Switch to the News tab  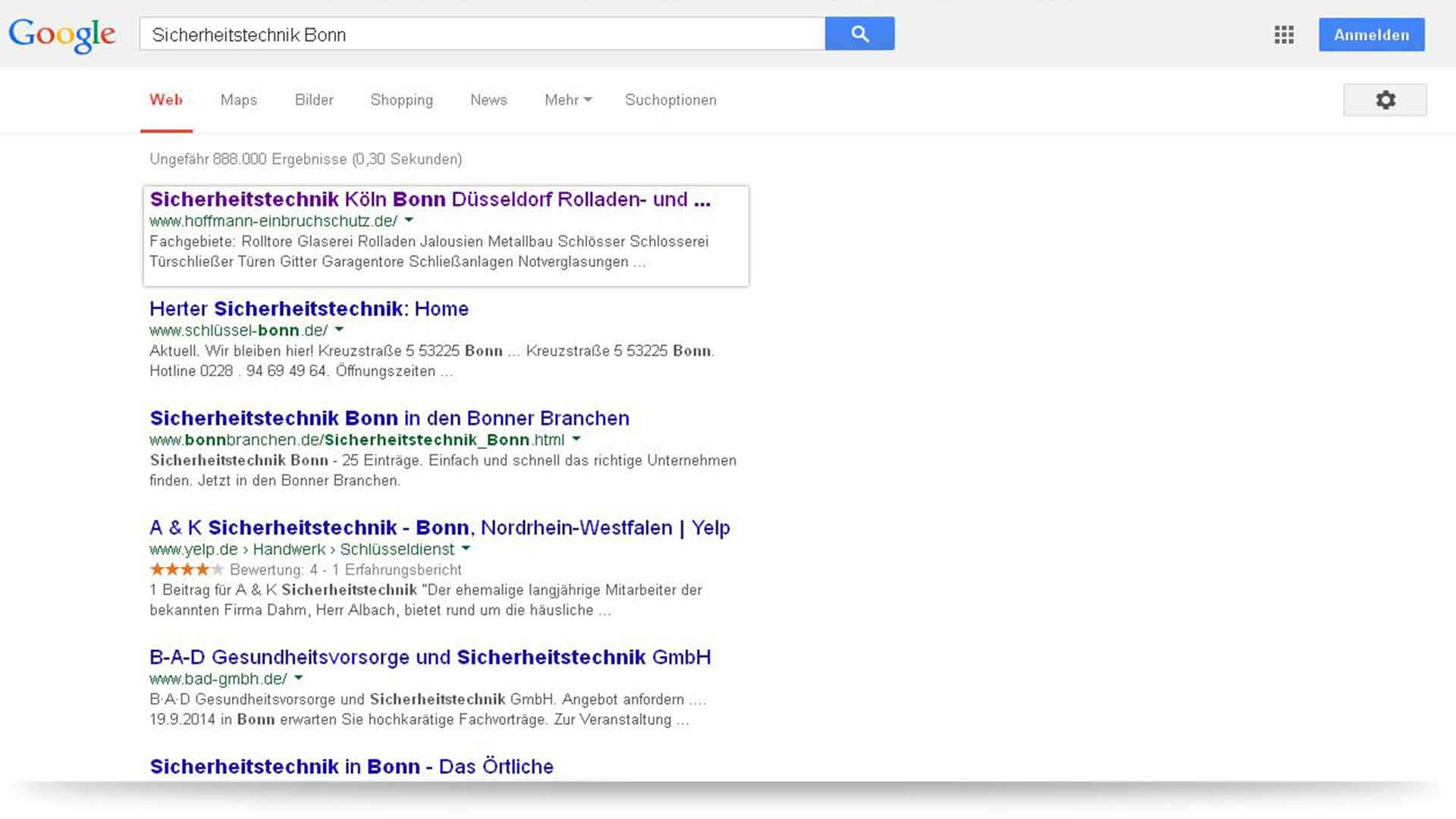click(488, 100)
